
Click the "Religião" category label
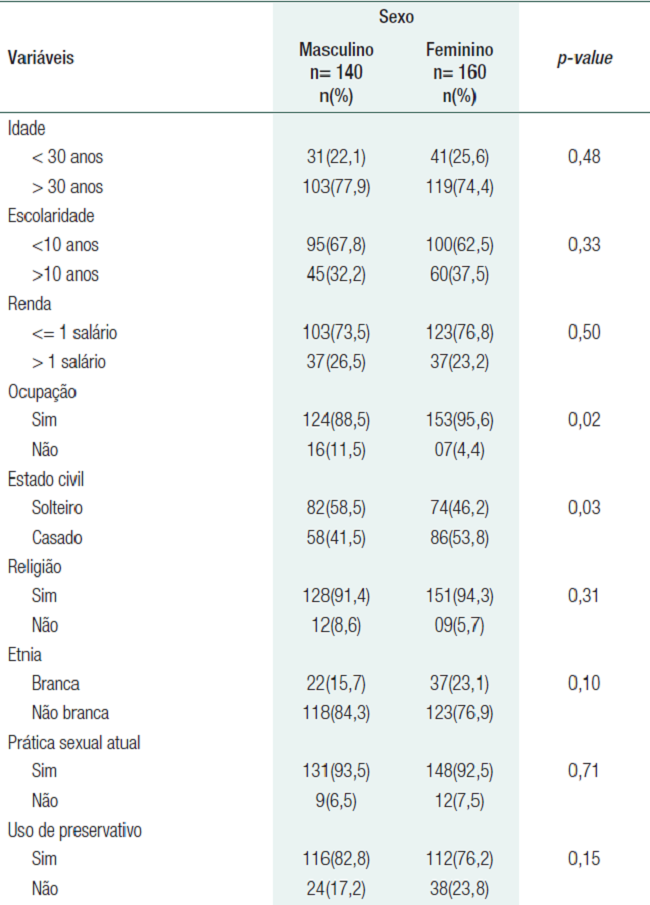pos(37,566)
